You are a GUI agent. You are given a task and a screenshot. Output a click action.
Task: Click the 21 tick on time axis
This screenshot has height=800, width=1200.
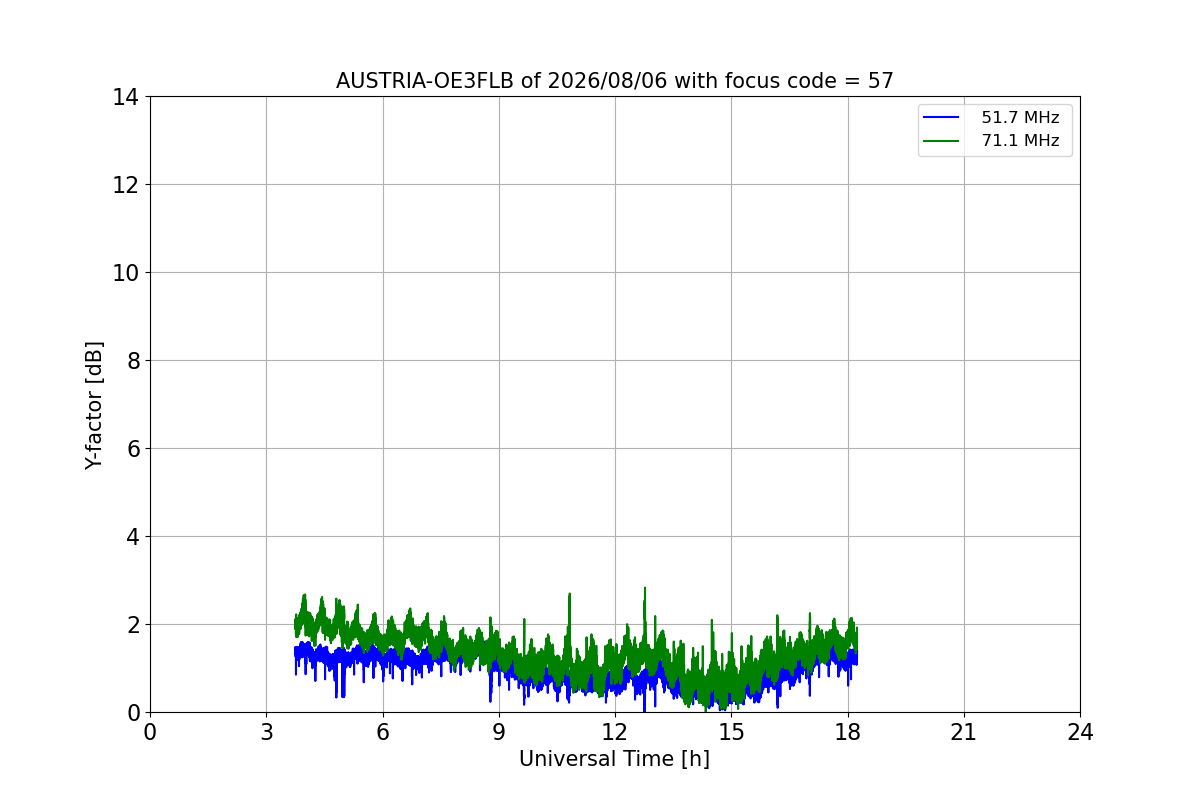964,732
